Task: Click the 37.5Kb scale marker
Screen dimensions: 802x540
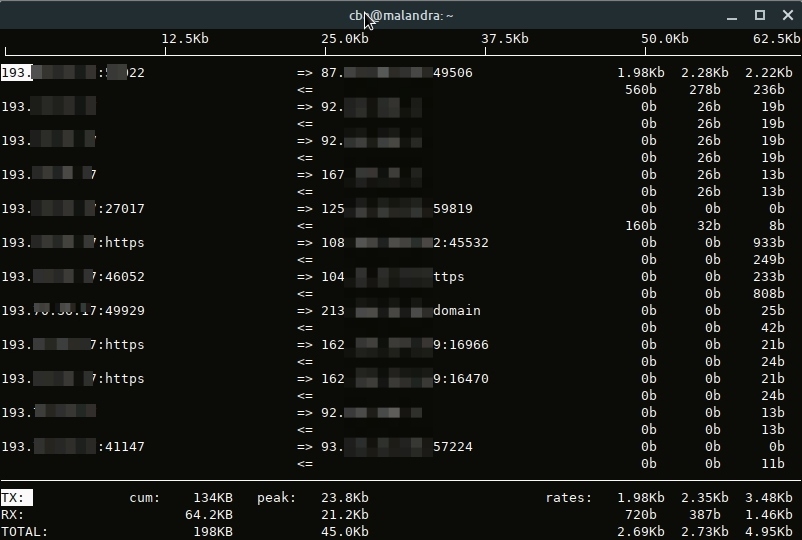Action: point(505,39)
